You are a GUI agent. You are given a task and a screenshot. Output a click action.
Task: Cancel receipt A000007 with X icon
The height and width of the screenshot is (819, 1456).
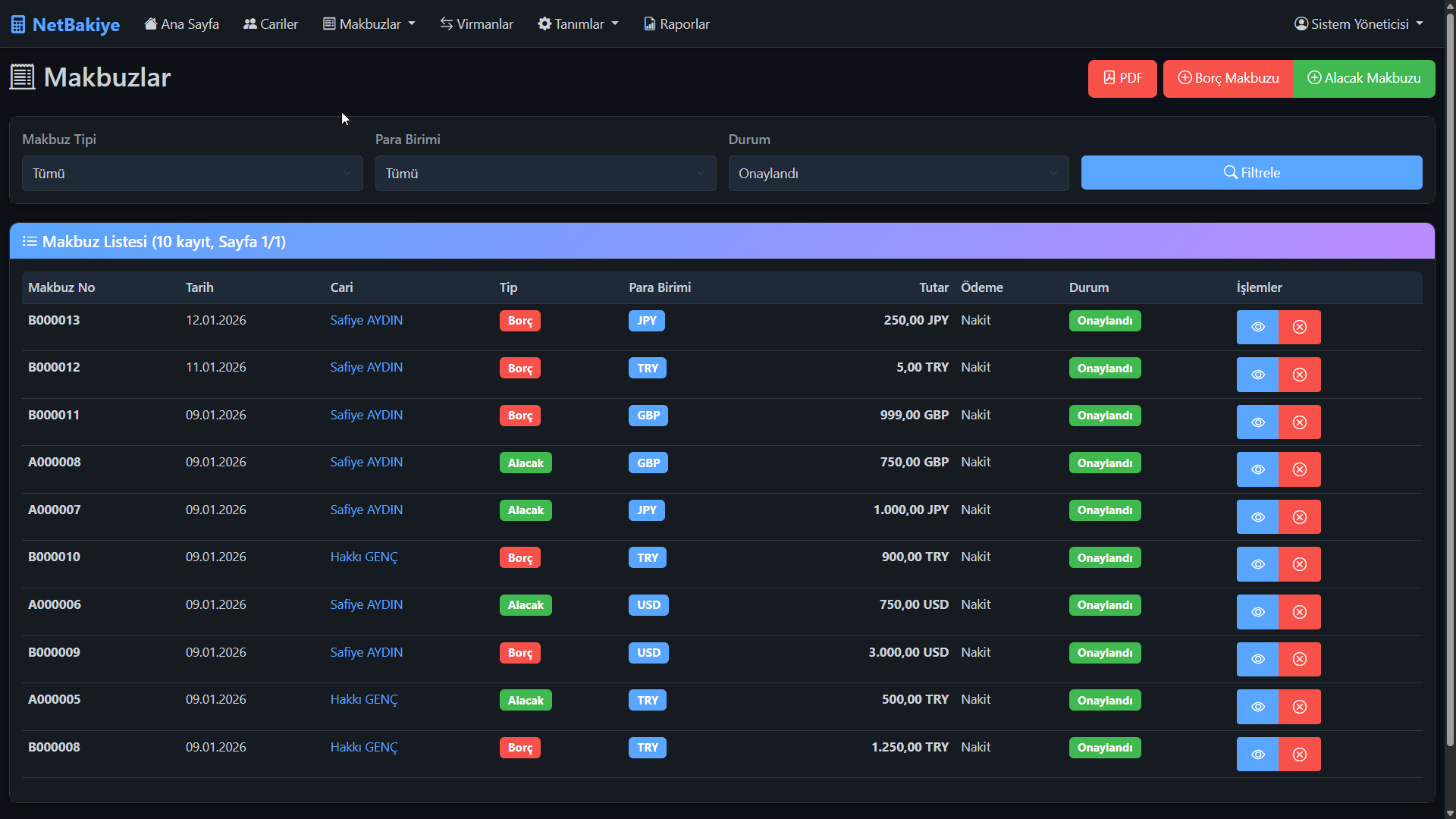[x=1299, y=517]
